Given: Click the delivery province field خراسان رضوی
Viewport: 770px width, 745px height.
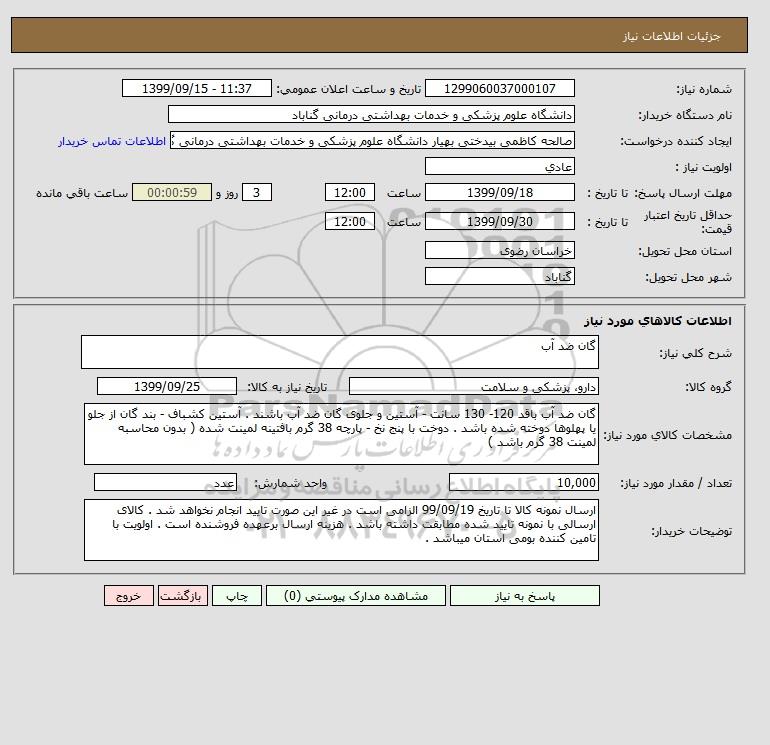Looking at the screenshot, I should pos(499,250).
